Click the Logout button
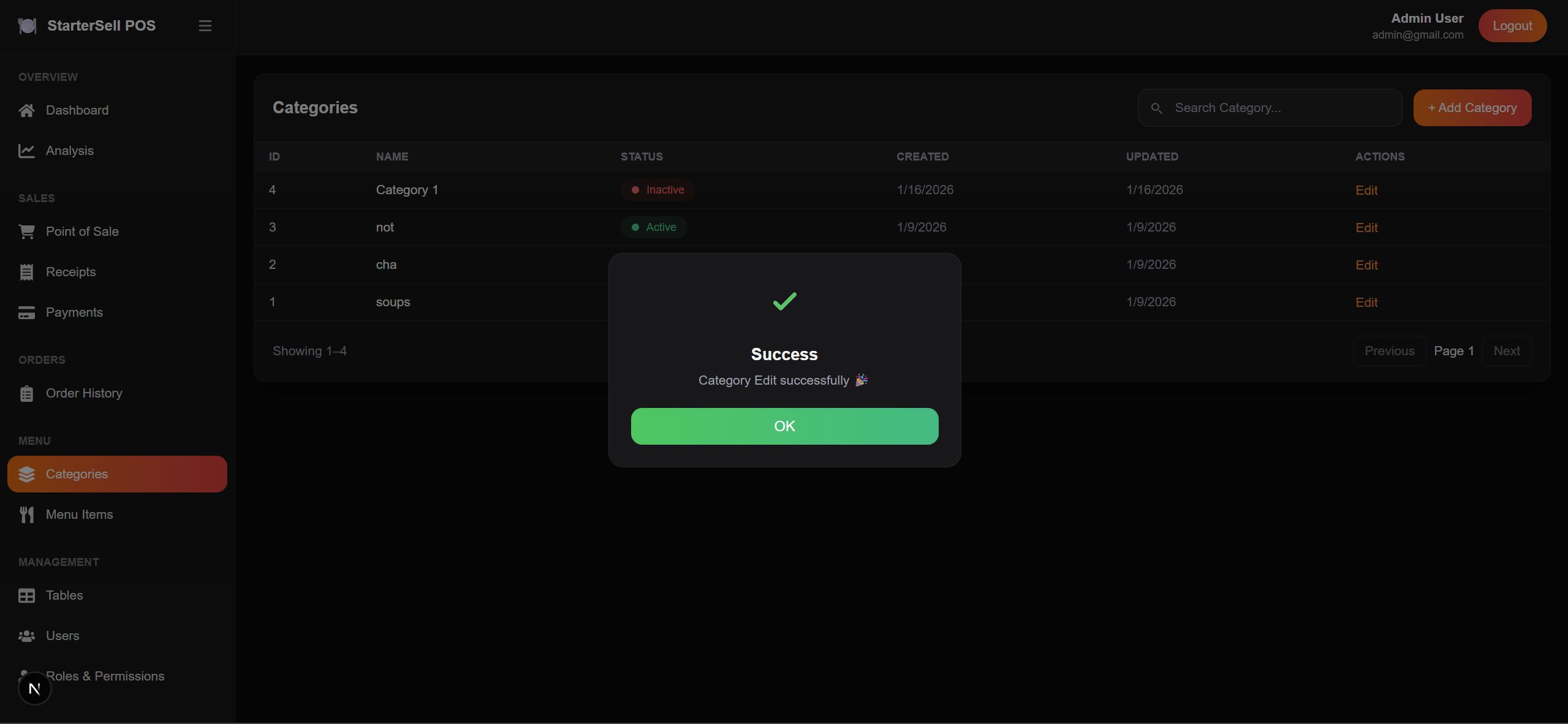 (x=1512, y=26)
